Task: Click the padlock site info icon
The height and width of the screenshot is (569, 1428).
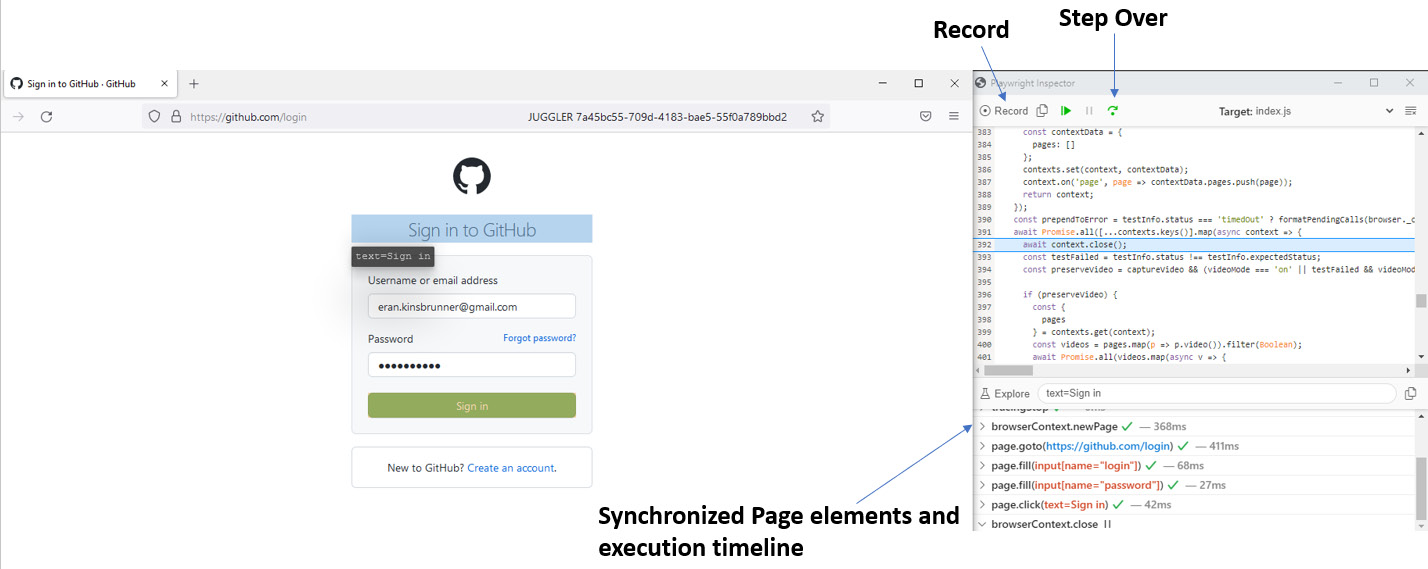Action: click(x=176, y=117)
